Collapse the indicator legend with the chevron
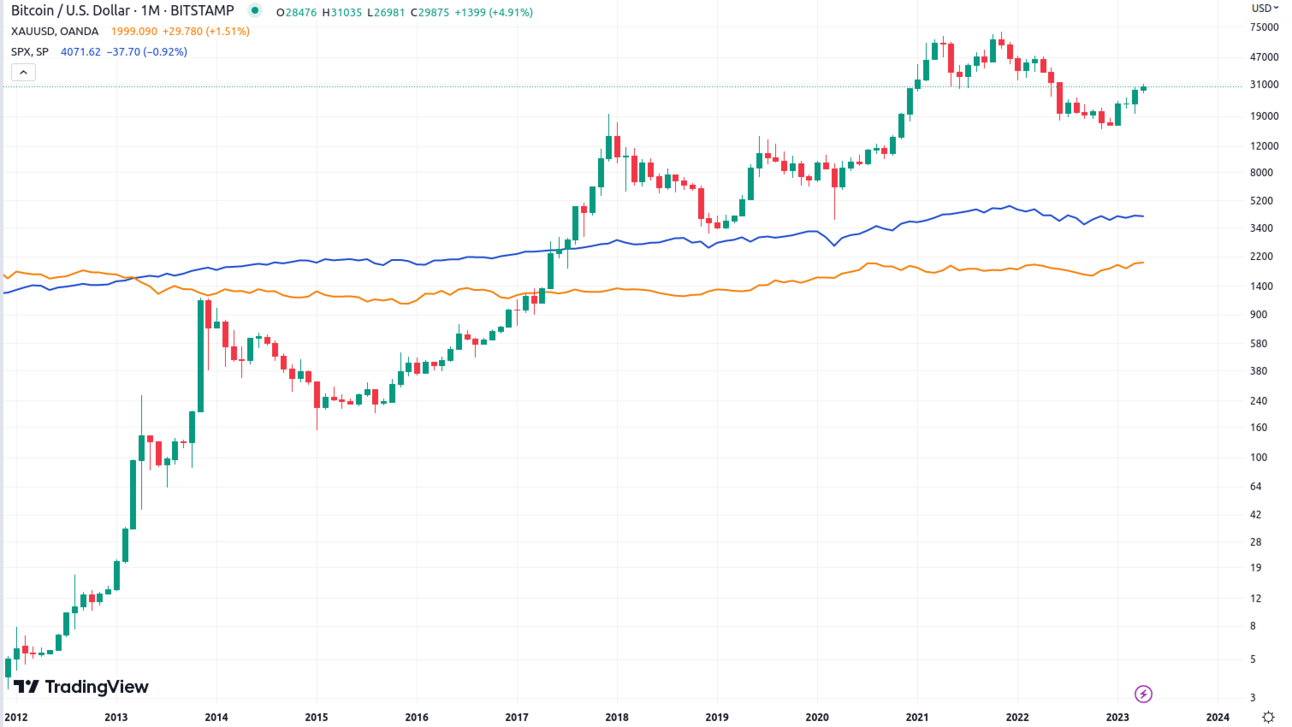This screenshot has width=1292, height=727. 23,72
